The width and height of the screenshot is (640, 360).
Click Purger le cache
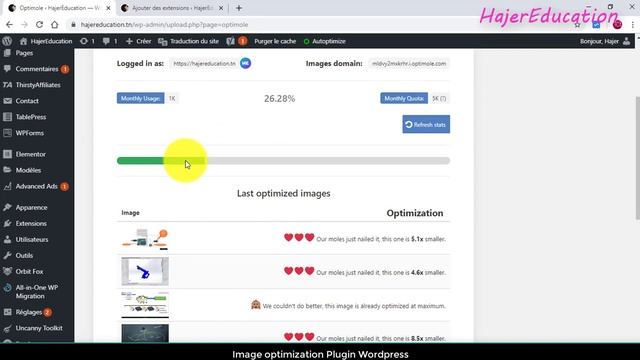[x=275, y=41]
